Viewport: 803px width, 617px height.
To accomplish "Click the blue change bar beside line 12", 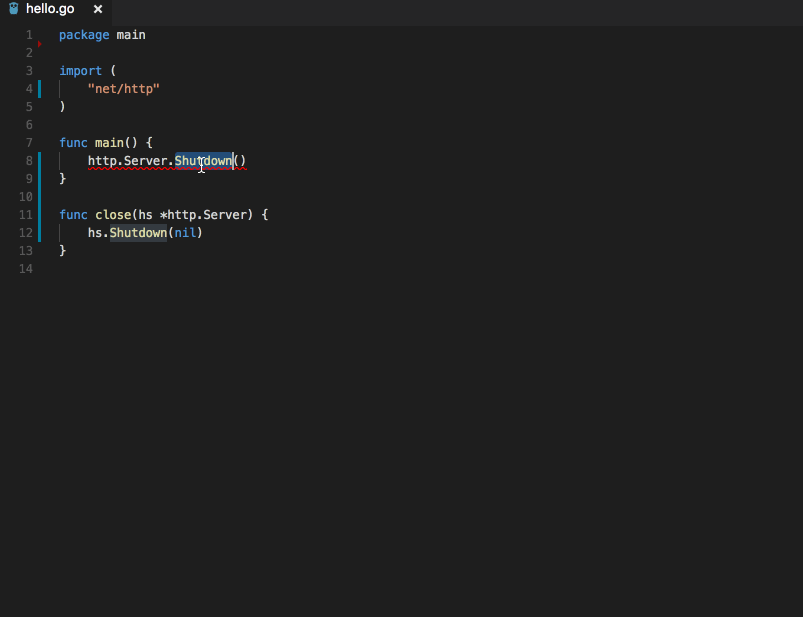I will [38, 232].
